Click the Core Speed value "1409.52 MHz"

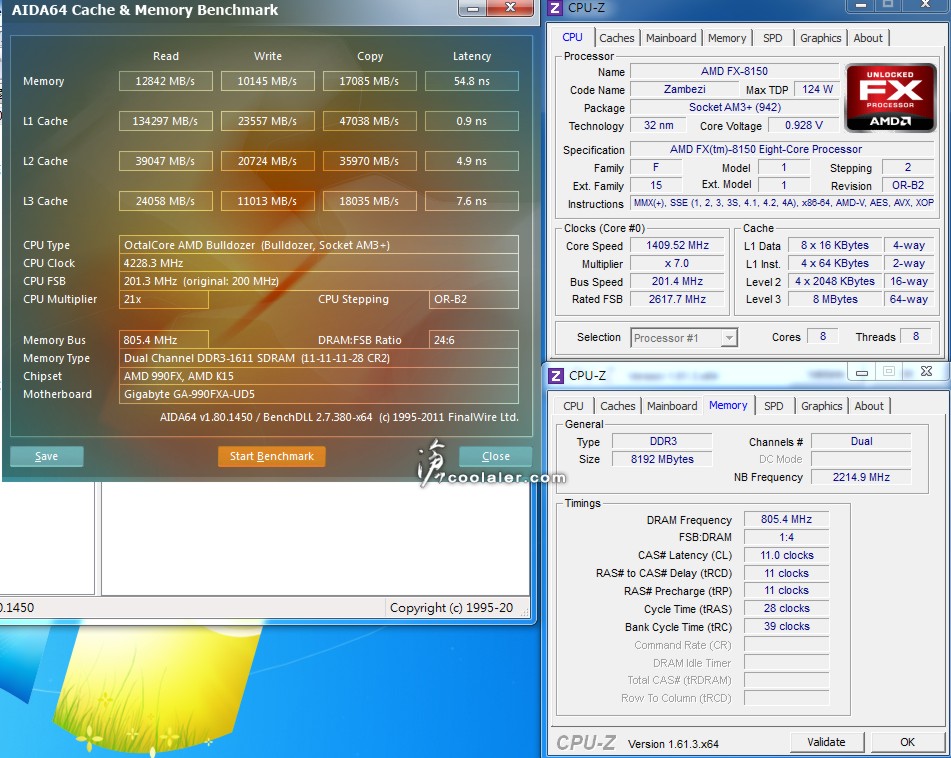677,246
